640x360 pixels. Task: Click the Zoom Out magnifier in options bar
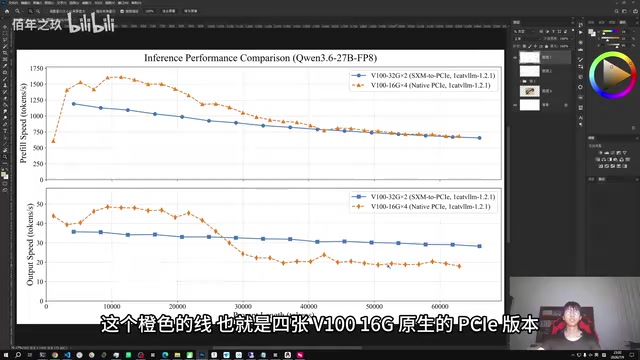(x=38, y=11)
